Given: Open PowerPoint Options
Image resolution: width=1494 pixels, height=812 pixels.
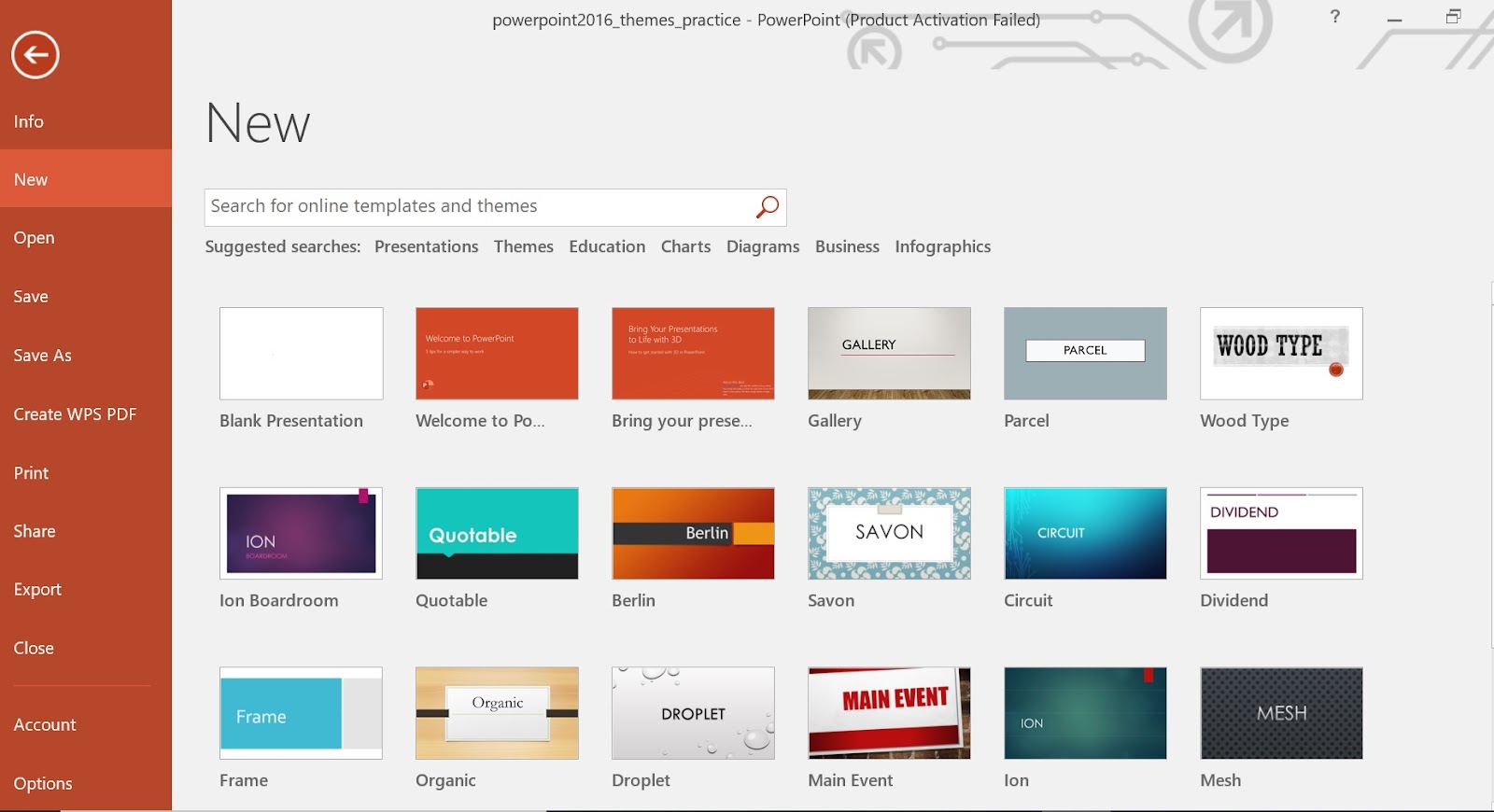Looking at the screenshot, I should pos(86,784).
